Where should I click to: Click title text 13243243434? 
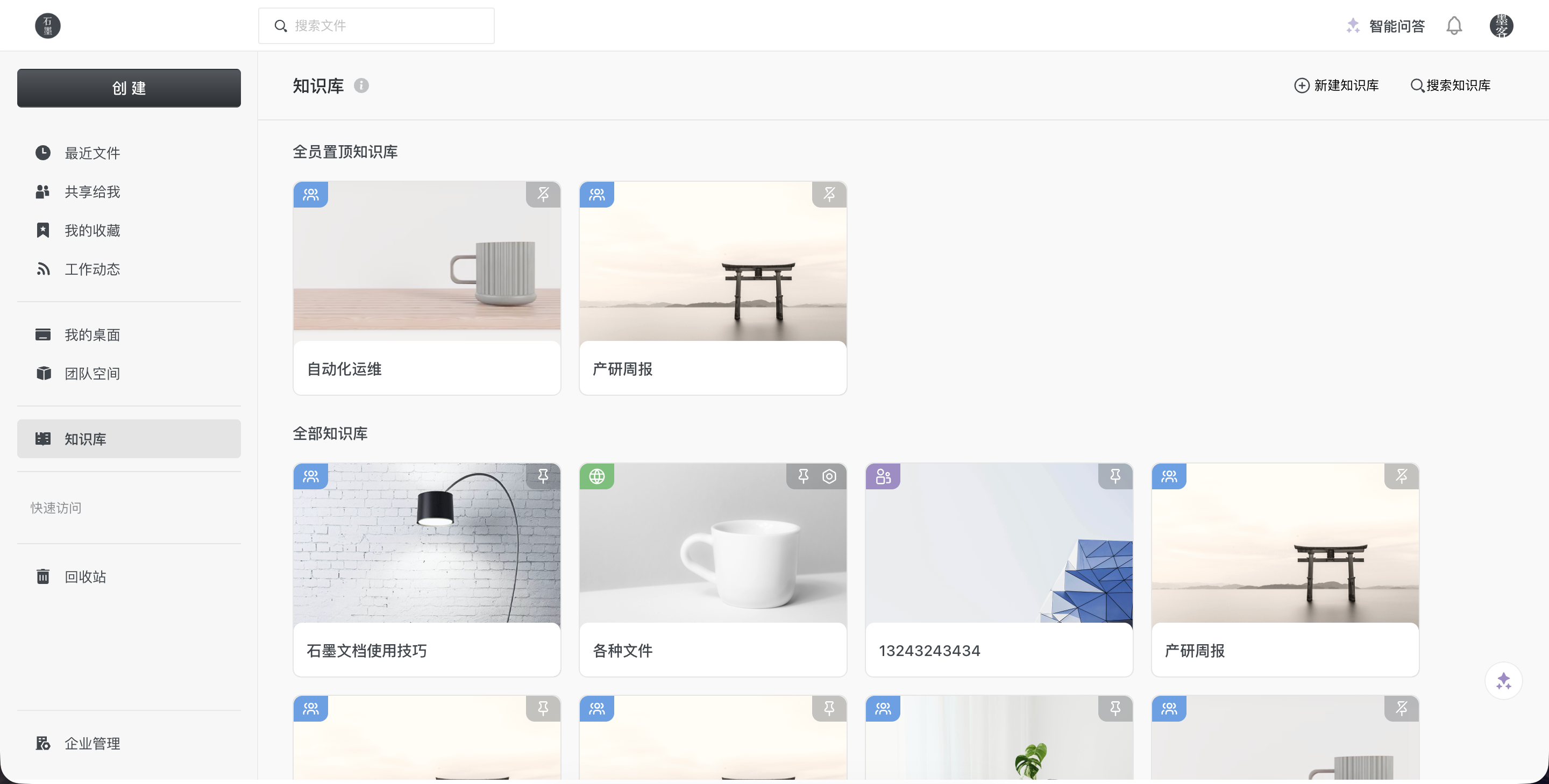point(929,651)
